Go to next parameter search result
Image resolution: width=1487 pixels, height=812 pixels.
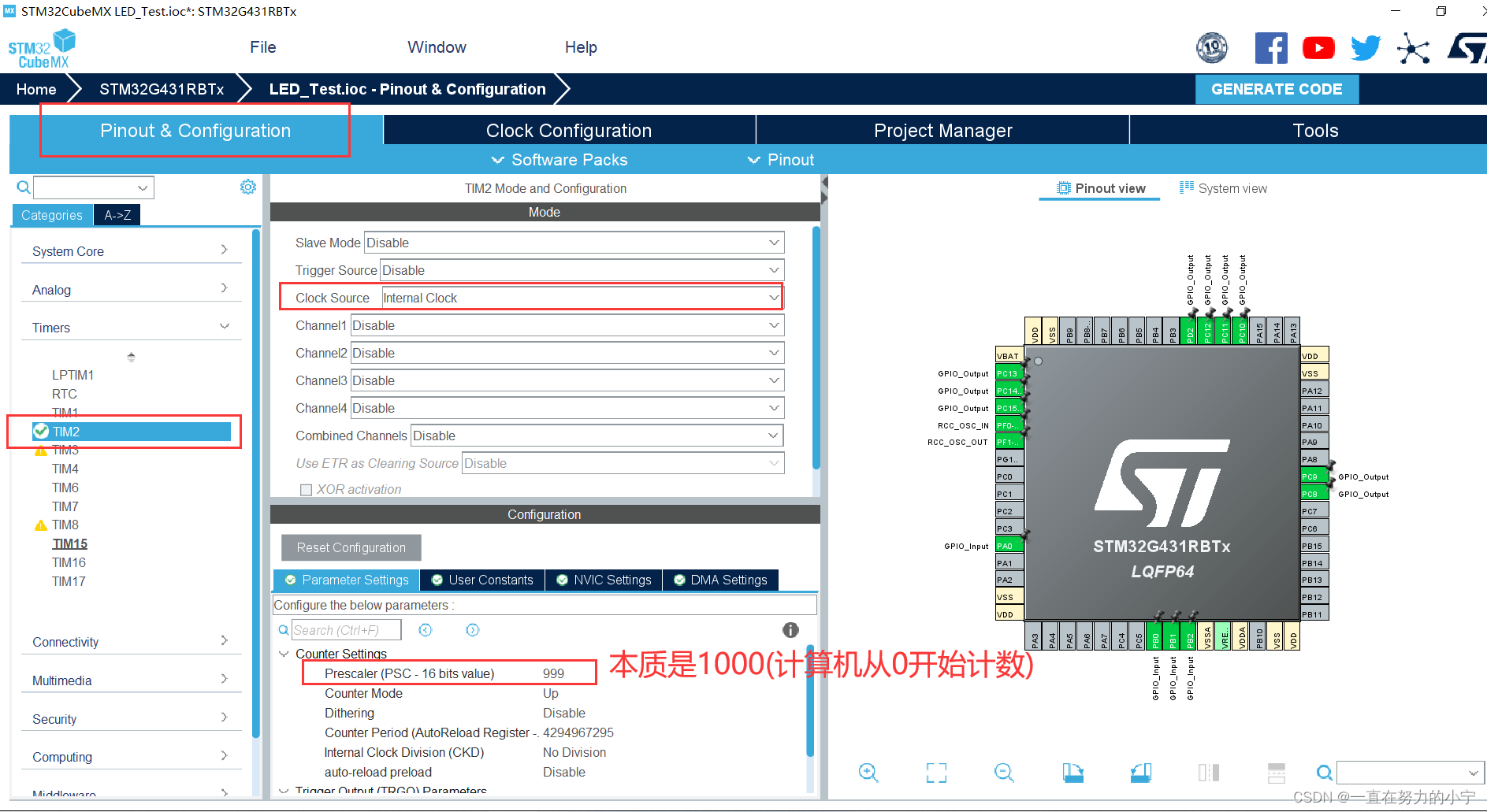pyautogui.click(x=472, y=630)
